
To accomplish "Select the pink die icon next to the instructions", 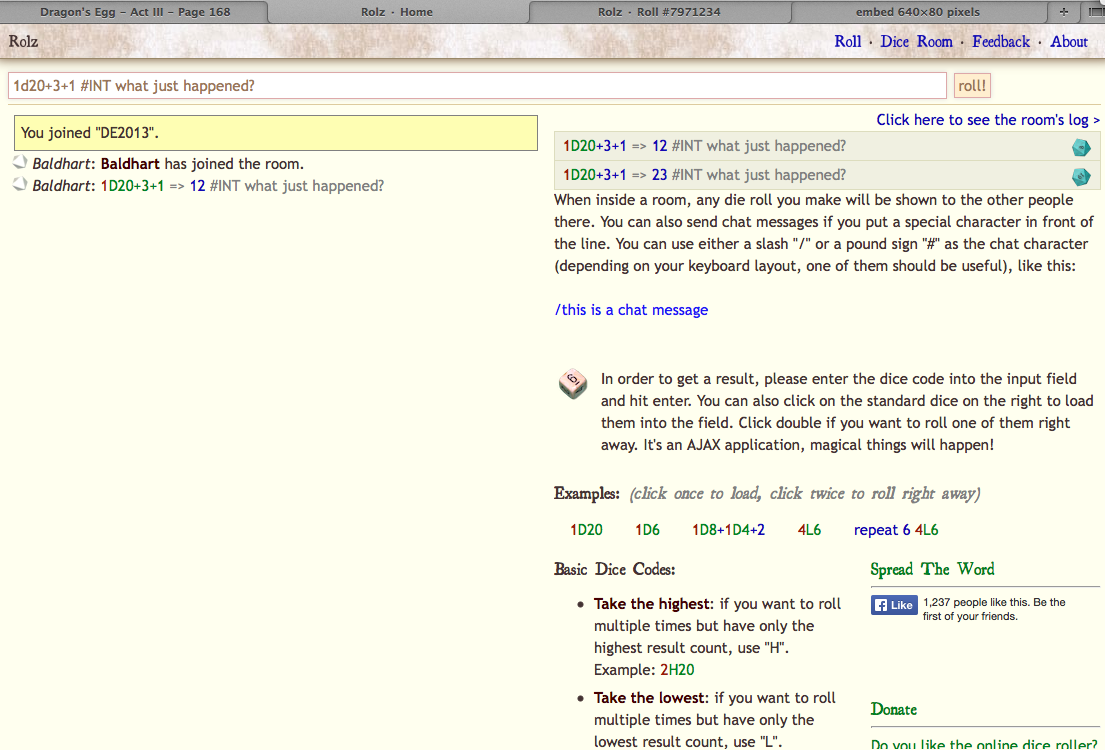I will click(x=572, y=384).
